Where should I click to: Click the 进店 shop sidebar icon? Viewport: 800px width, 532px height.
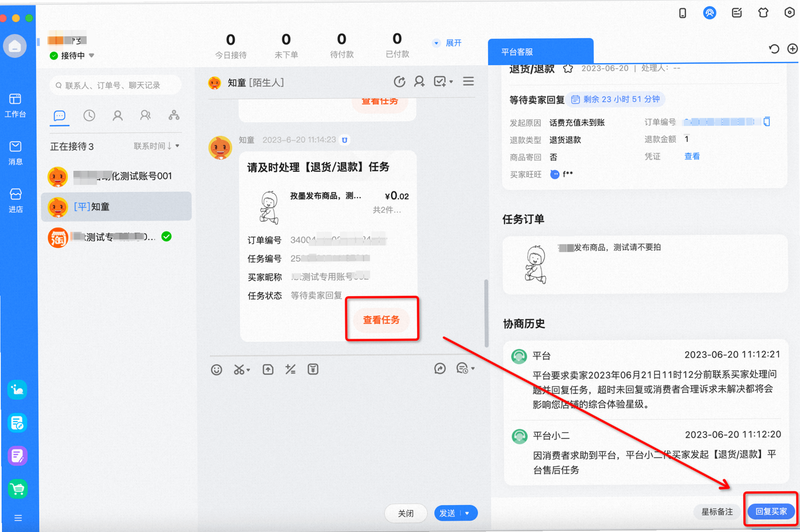[15, 200]
